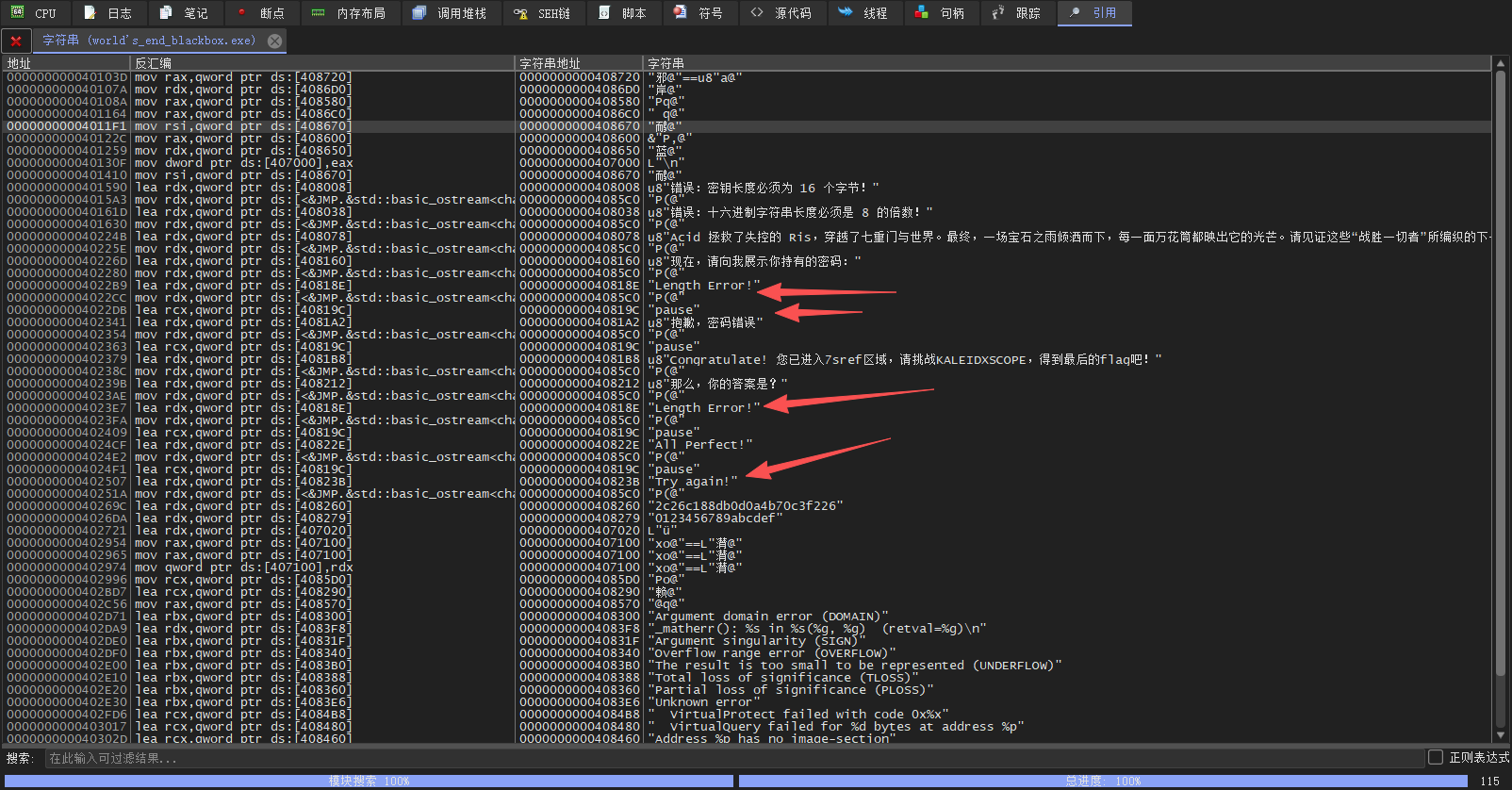Click the red X icon beside the strings tab
Viewport: 1512px width, 790px height.
tap(16, 41)
